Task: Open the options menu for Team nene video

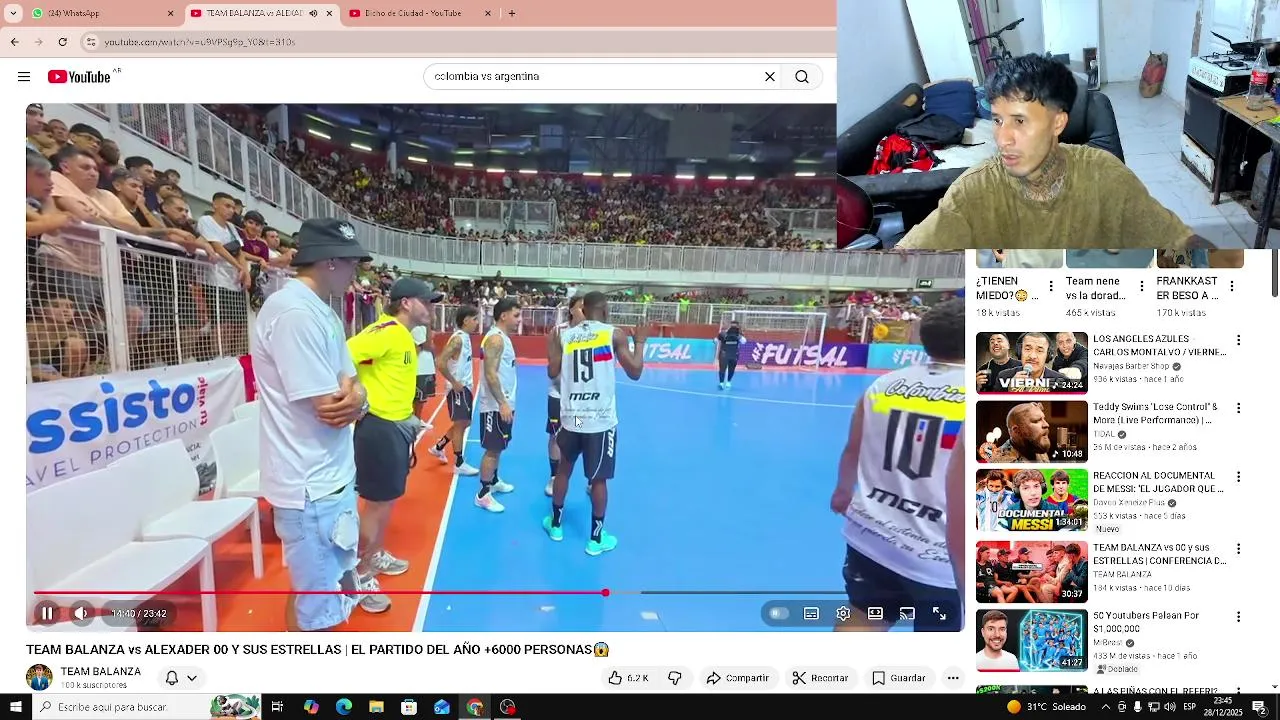Action: click(x=1141, y=286)
